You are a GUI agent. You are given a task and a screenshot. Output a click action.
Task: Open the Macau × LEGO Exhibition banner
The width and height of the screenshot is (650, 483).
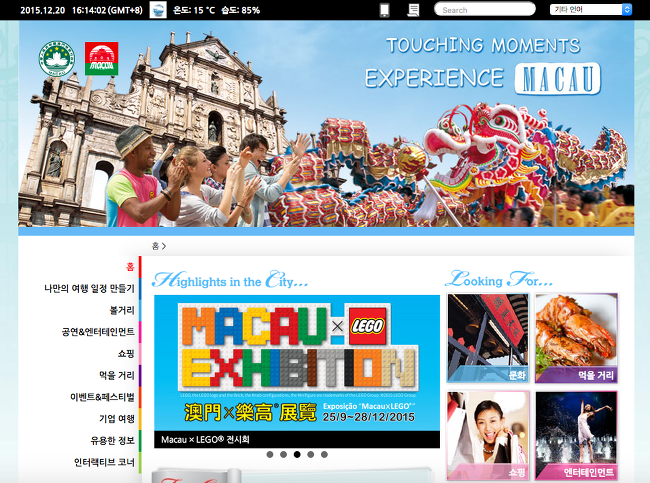pyautogui.click(x=297, y=363)
